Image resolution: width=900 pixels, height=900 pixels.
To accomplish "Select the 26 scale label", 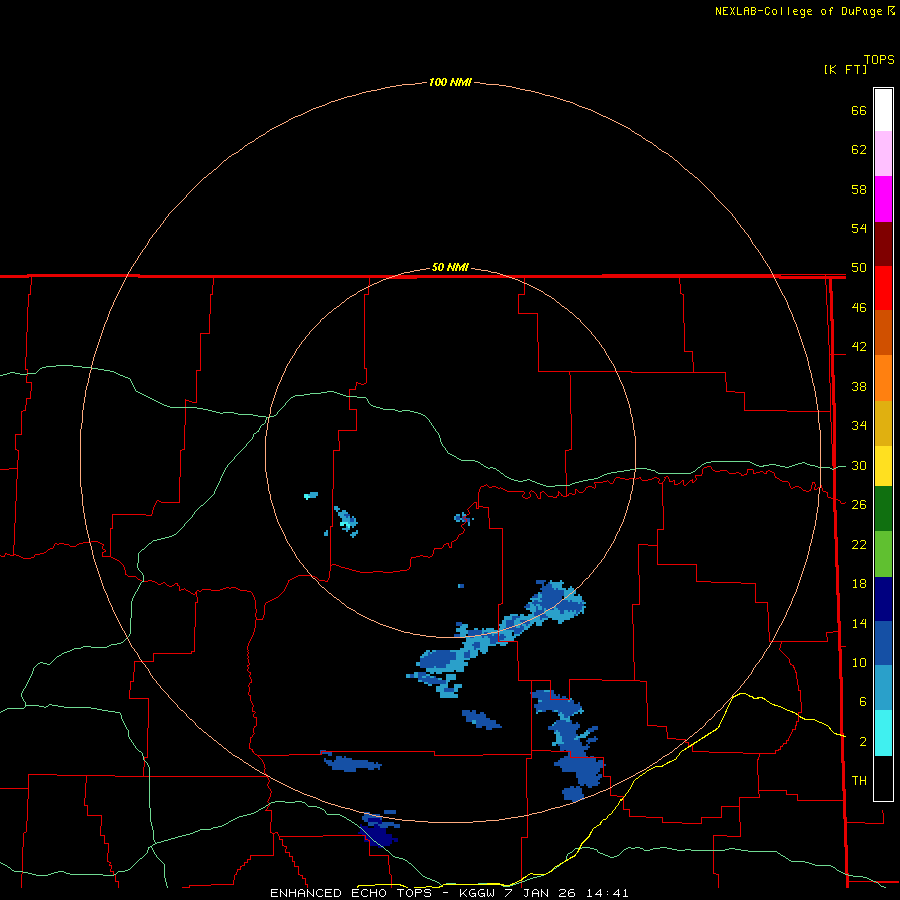I will 859,505.
